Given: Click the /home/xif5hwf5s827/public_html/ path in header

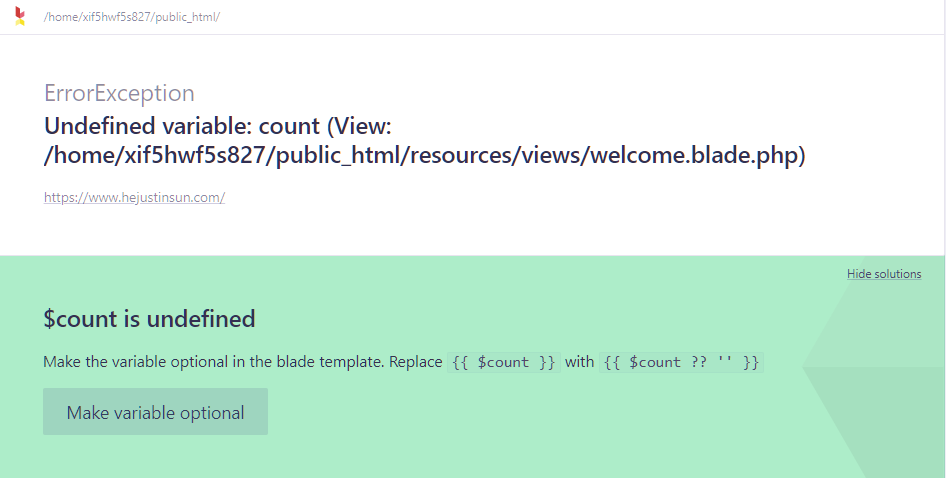Looking at the screenshot, I should (131, 18).
